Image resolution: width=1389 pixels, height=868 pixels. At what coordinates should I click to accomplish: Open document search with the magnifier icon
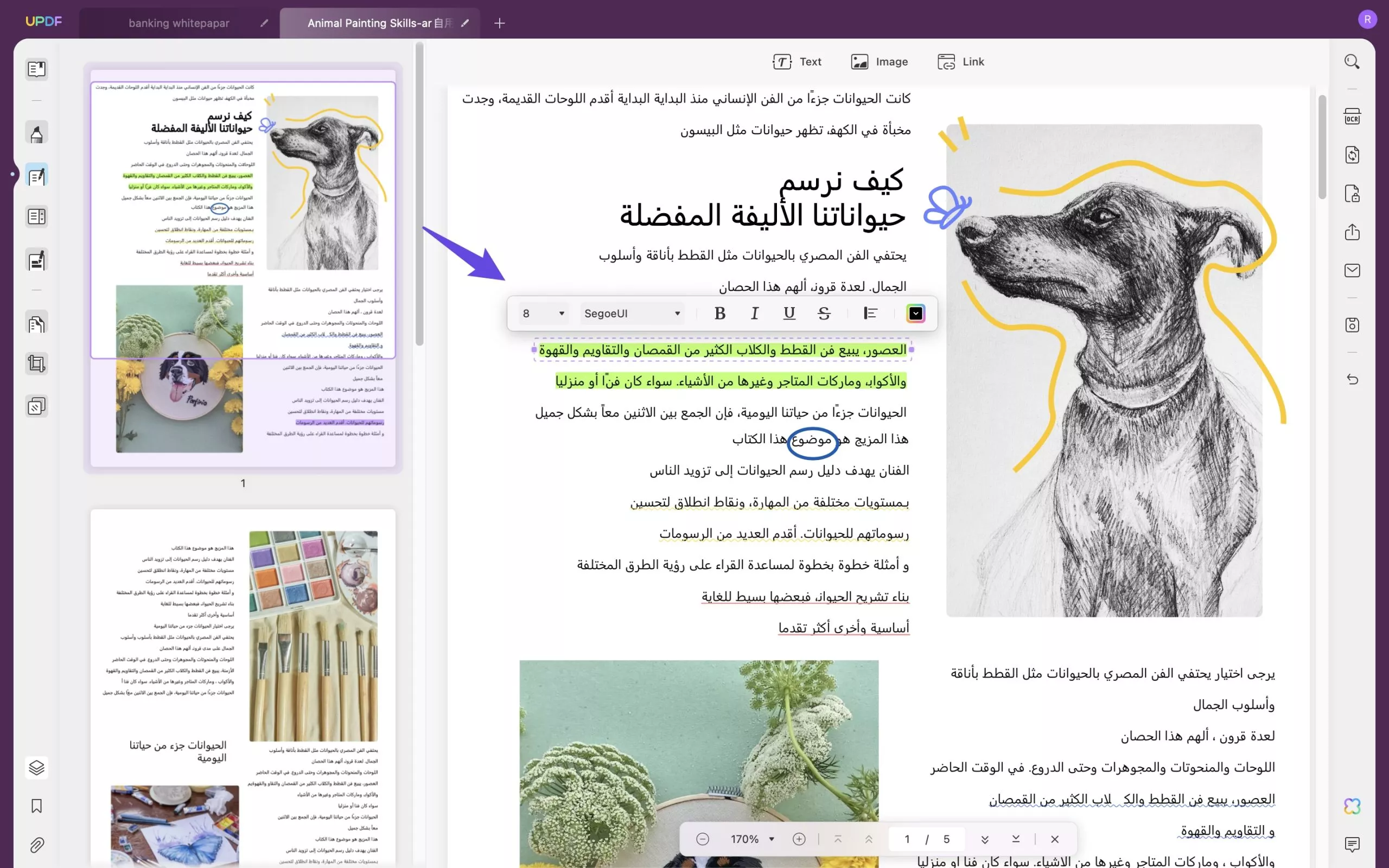coord(1352,61)
